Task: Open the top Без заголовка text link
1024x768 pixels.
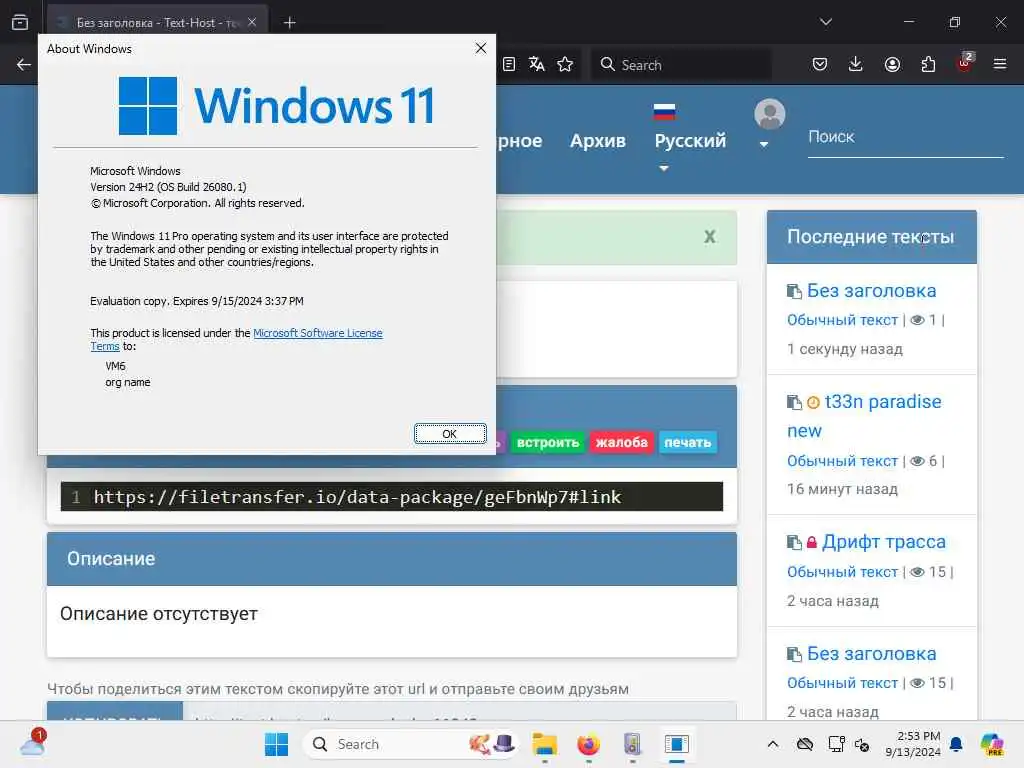Action: click(x=871, y=291)
